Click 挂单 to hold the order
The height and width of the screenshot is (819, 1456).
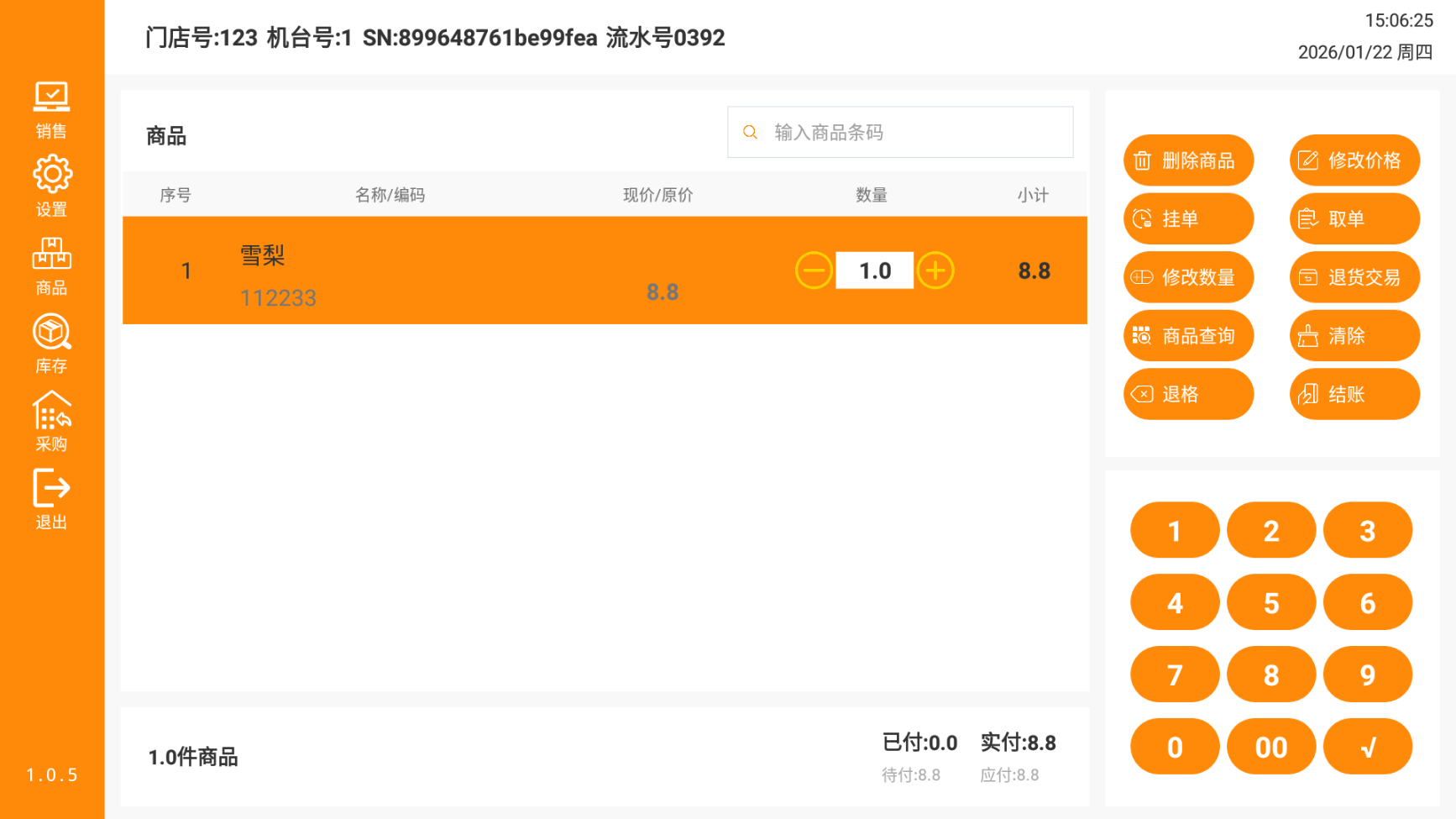tap(1187, 219)
